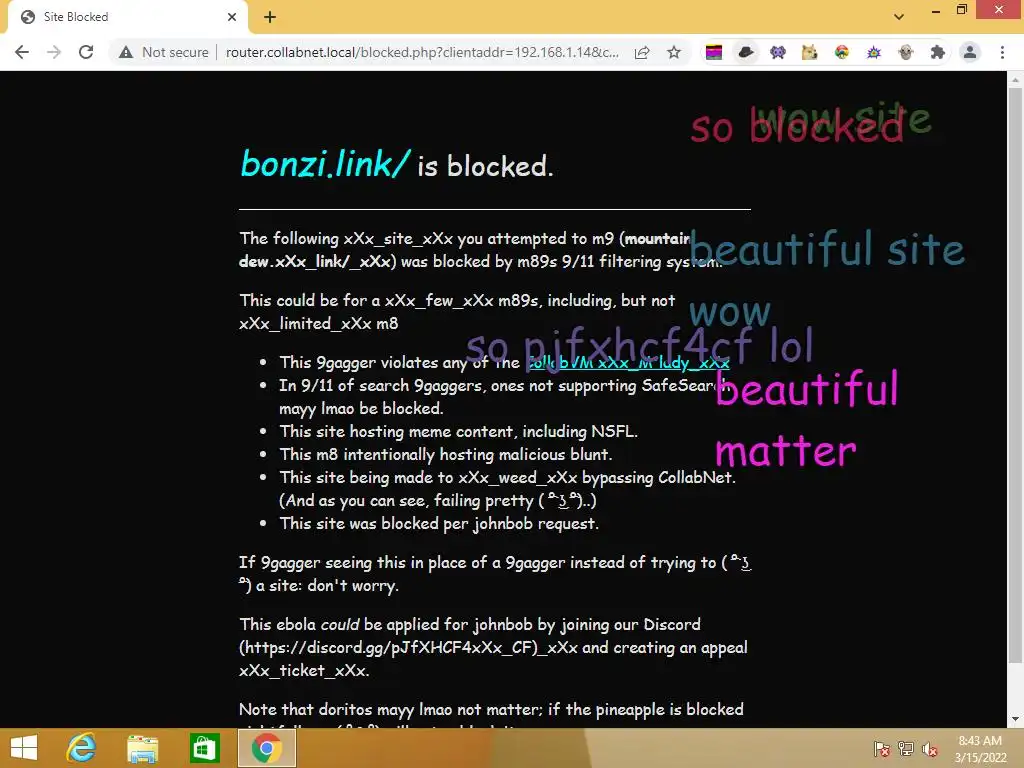Open a new tab with the plus button
The height and width of the screenshot is (768, 1024).
tap(270, 17)
